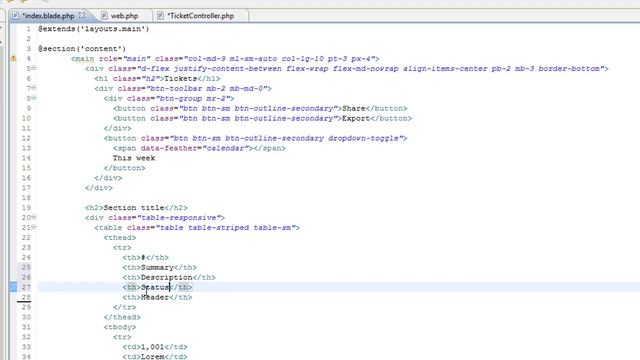The height and width of the screenshot is (360, 640).
Task: Click the tr tag on line 32
Action: pos(122,337)
